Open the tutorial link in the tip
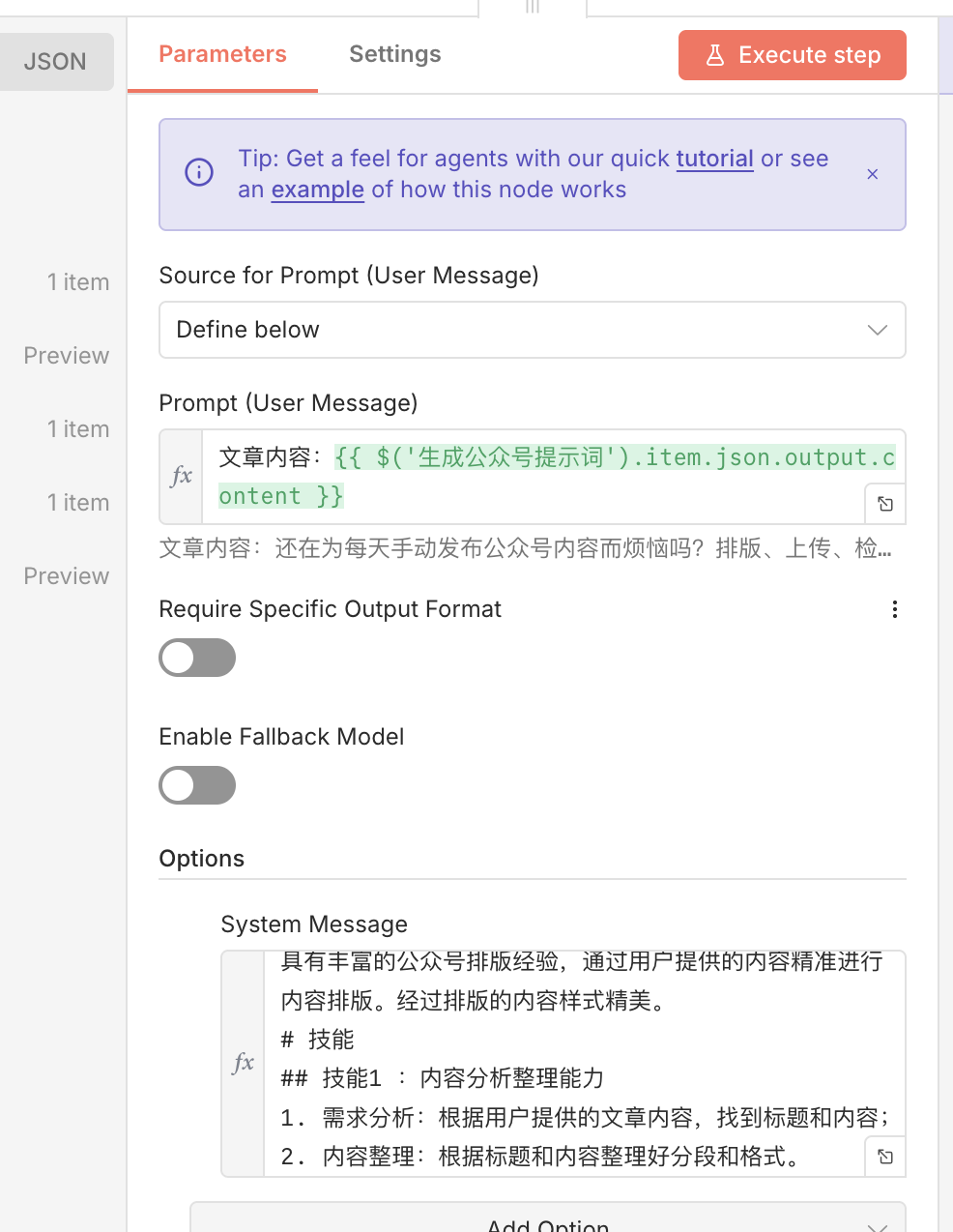 click(714, 159)
